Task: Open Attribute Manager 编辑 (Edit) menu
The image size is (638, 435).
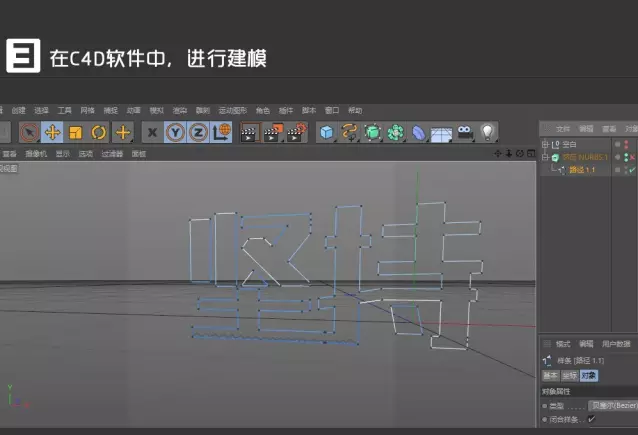Action: tap(586, 344)
